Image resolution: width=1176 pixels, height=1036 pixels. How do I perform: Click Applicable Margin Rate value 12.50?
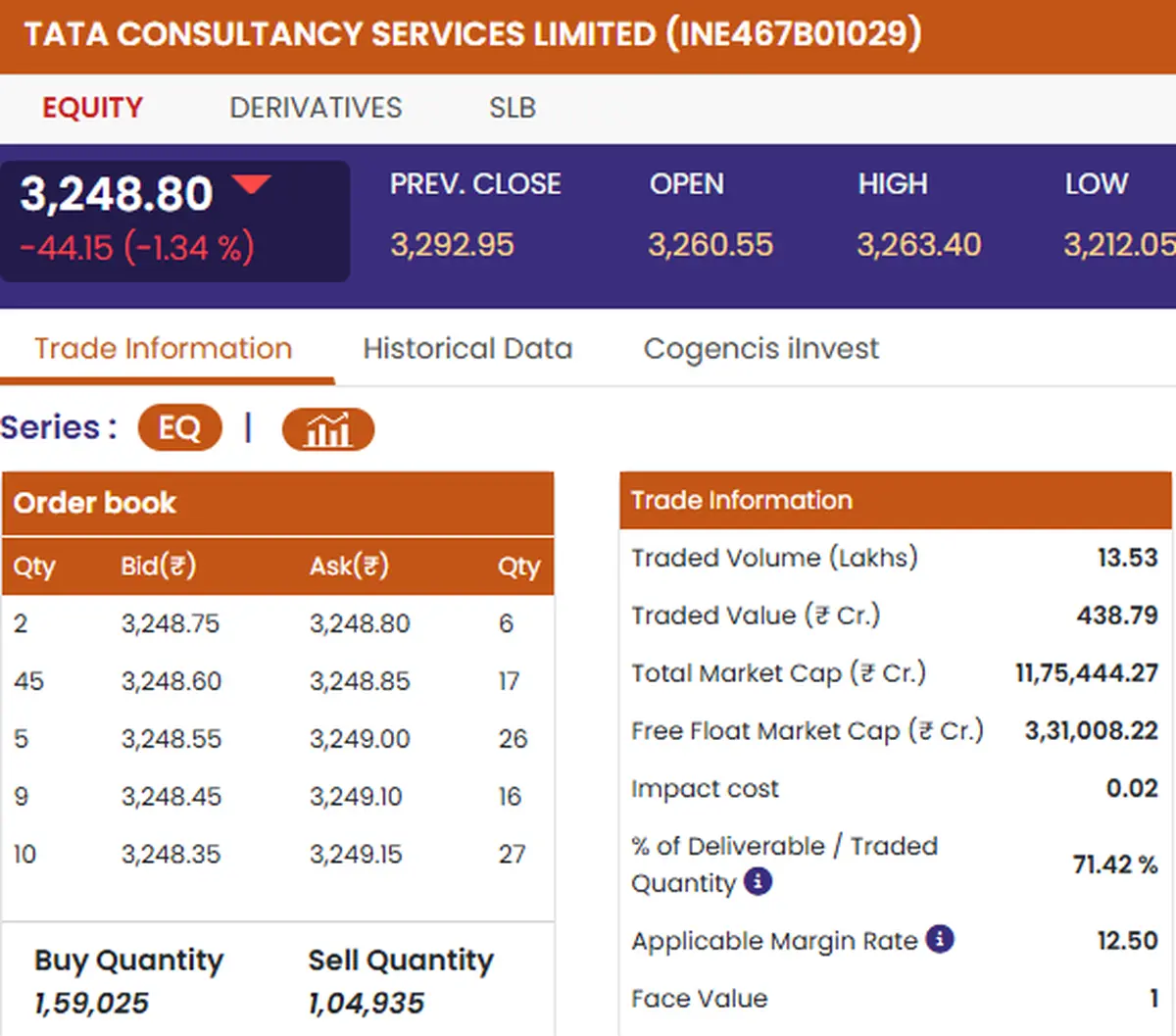[1127, 941]
